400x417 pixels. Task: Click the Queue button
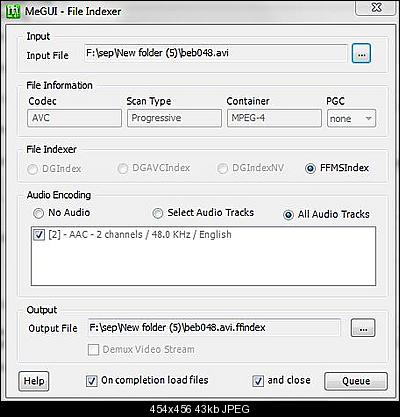356,381
